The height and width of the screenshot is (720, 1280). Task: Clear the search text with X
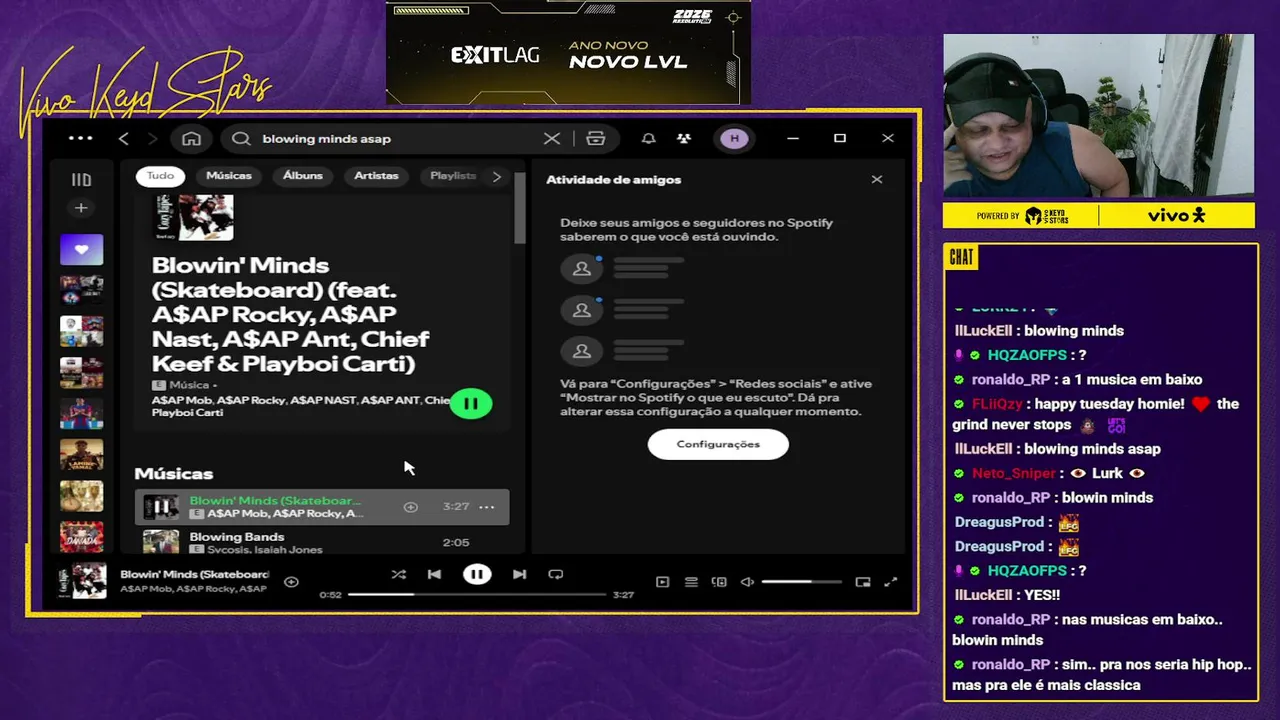(x=552, y=138)
